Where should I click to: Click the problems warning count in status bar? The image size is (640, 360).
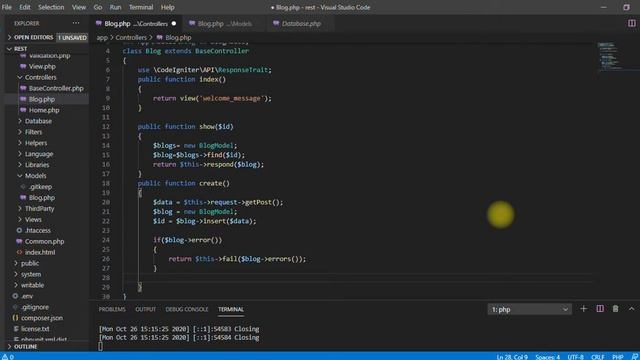8,357
